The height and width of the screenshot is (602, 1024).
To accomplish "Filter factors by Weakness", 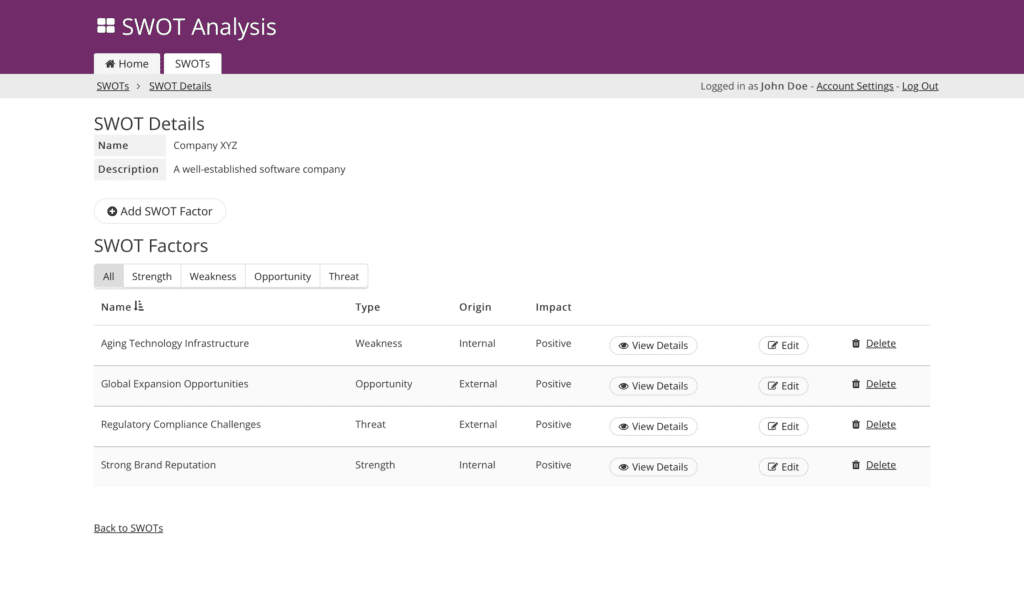I will click(x=213, y=277).
